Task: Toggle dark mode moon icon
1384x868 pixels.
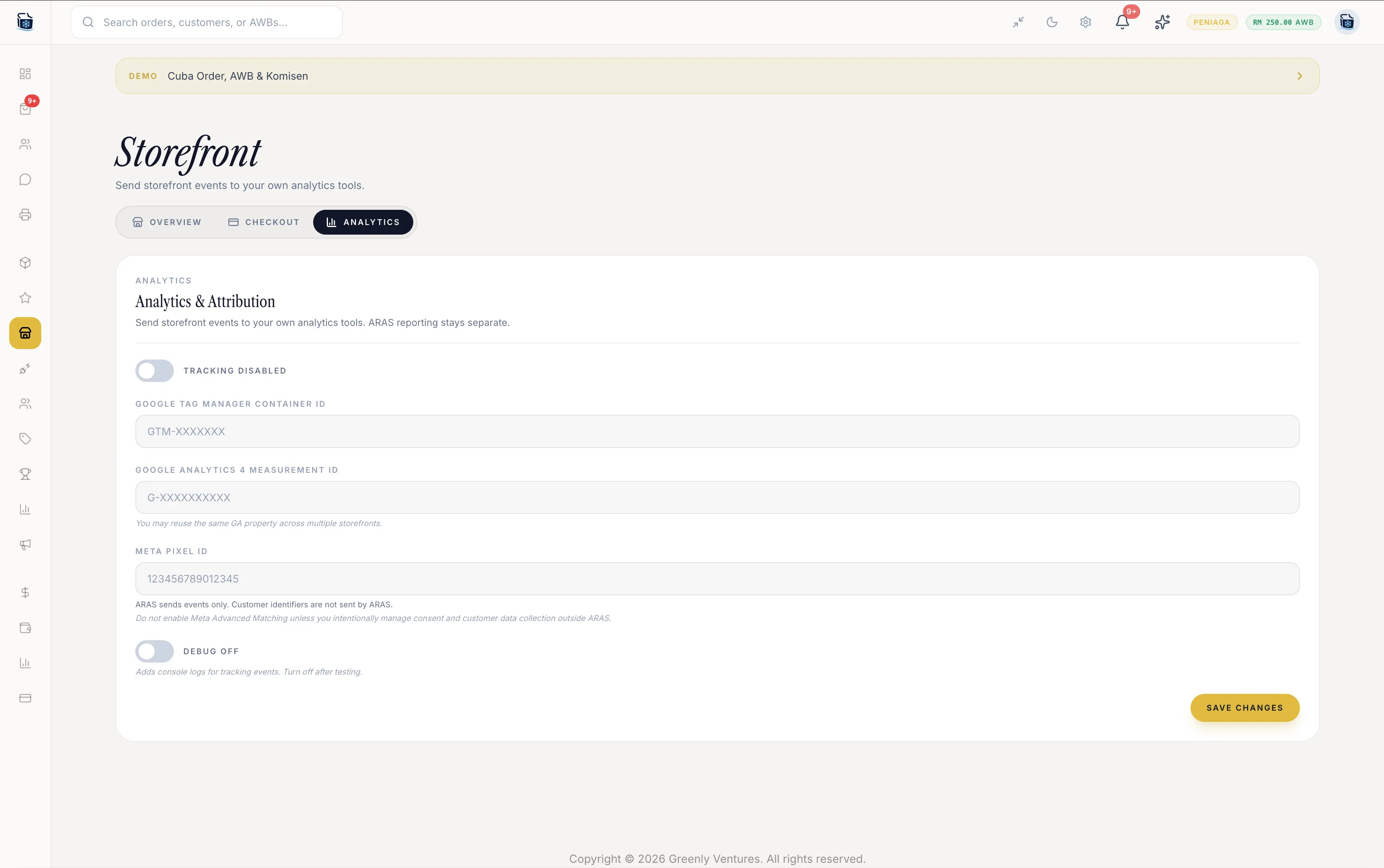Action: click(x=1052, y=22)
